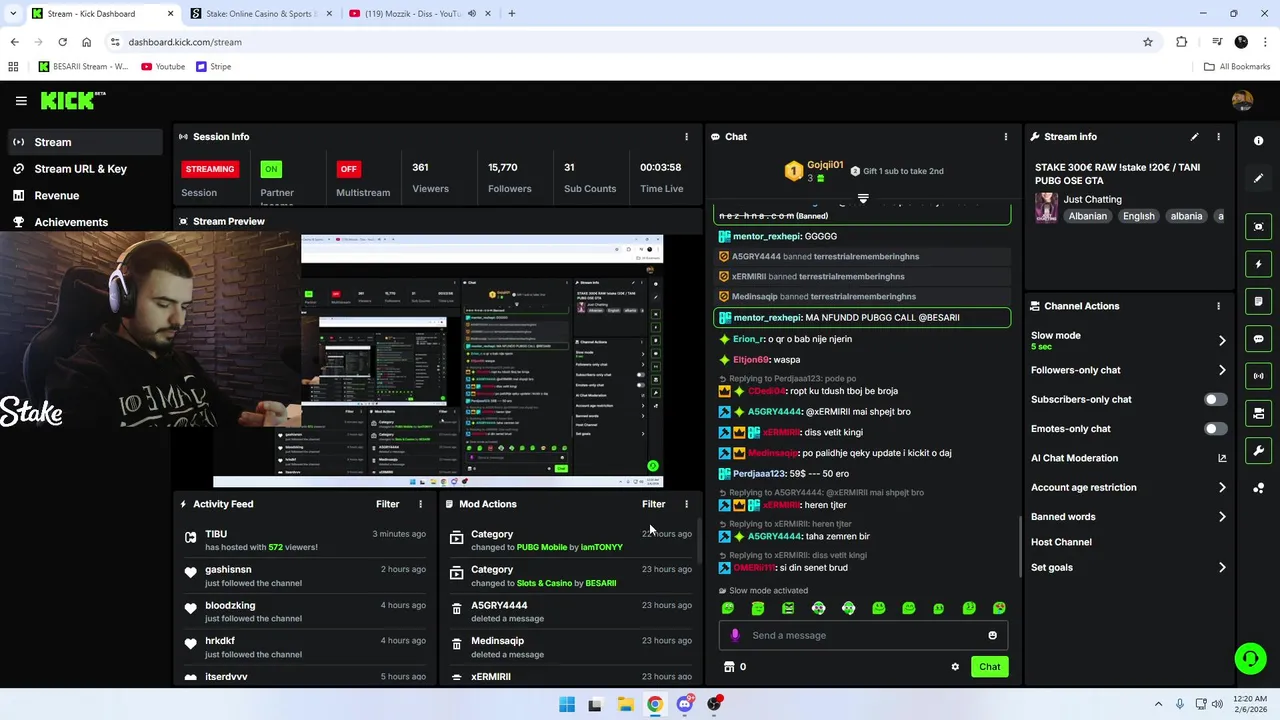This screenshot has width=1280, height=720.
Task: Click mentor_rexhepi's MA NFUNDD PUBGG CALL message
Action: 862,318
